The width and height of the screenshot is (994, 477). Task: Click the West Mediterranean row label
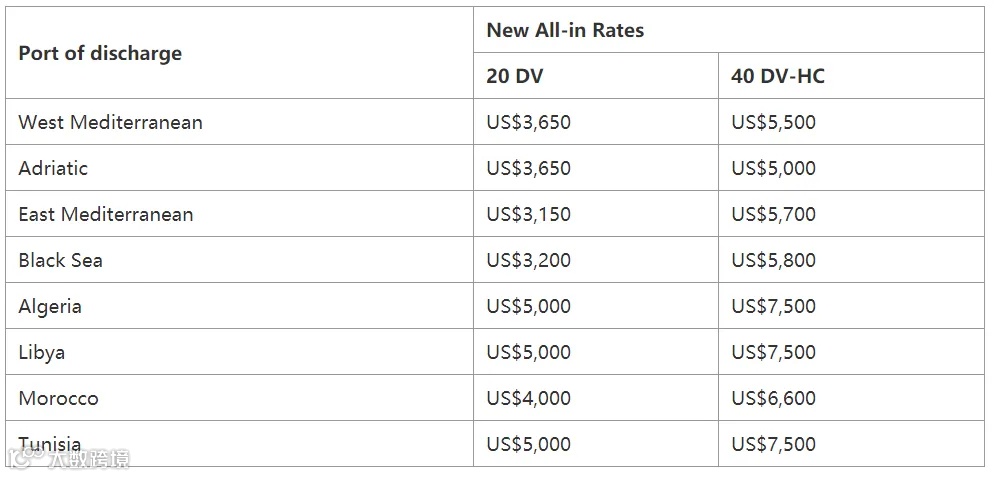tap(110, 122)
